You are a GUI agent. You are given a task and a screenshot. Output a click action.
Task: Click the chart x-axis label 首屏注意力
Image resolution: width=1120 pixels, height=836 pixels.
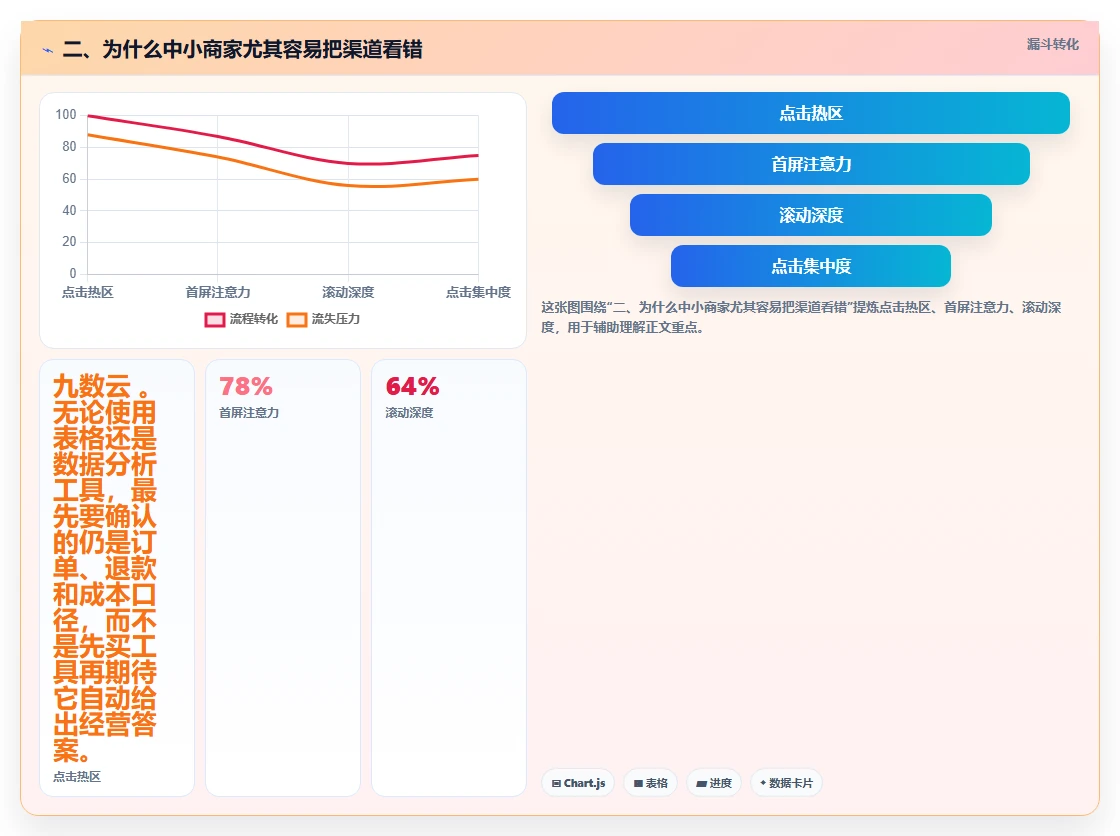coord(218,292)
